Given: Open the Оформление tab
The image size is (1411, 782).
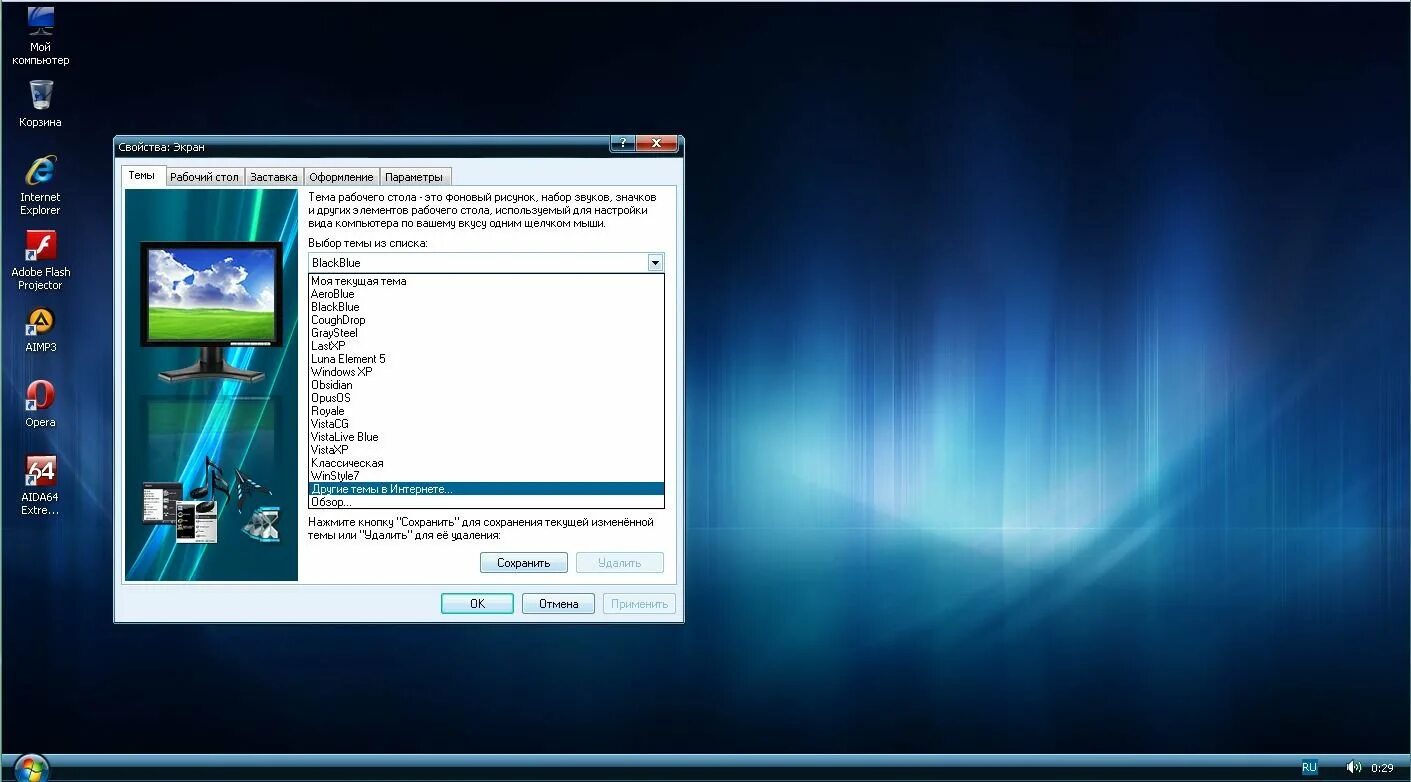Looking at the screenshot, I should pos(341,176).
